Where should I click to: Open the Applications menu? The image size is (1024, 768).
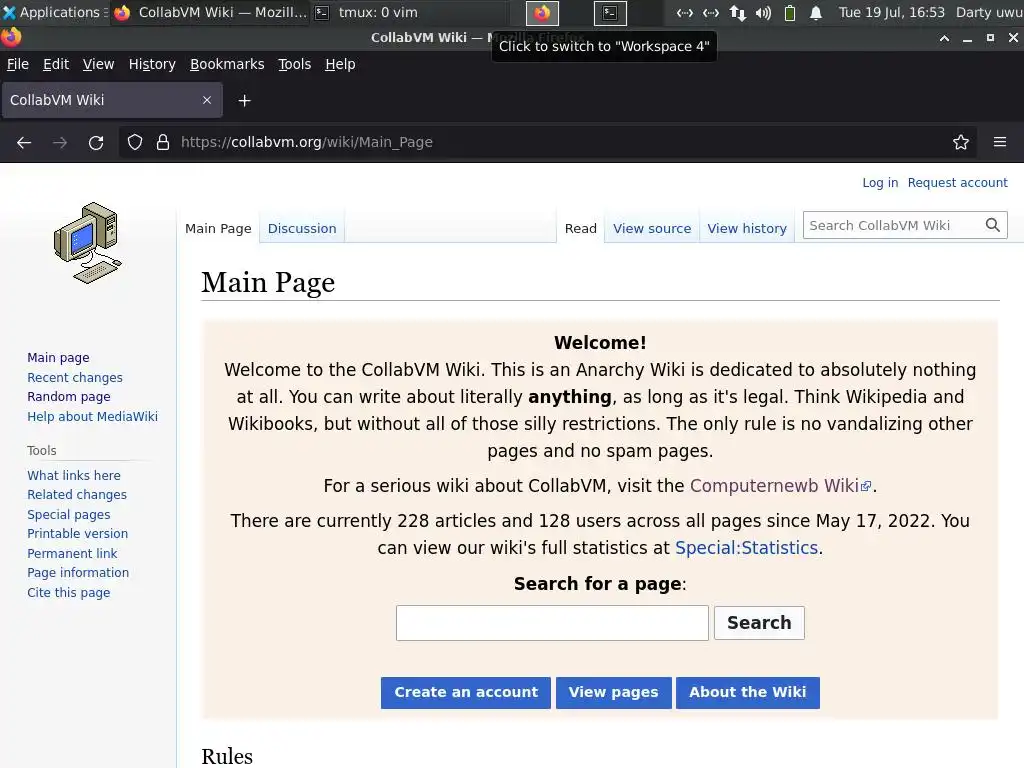54,12
